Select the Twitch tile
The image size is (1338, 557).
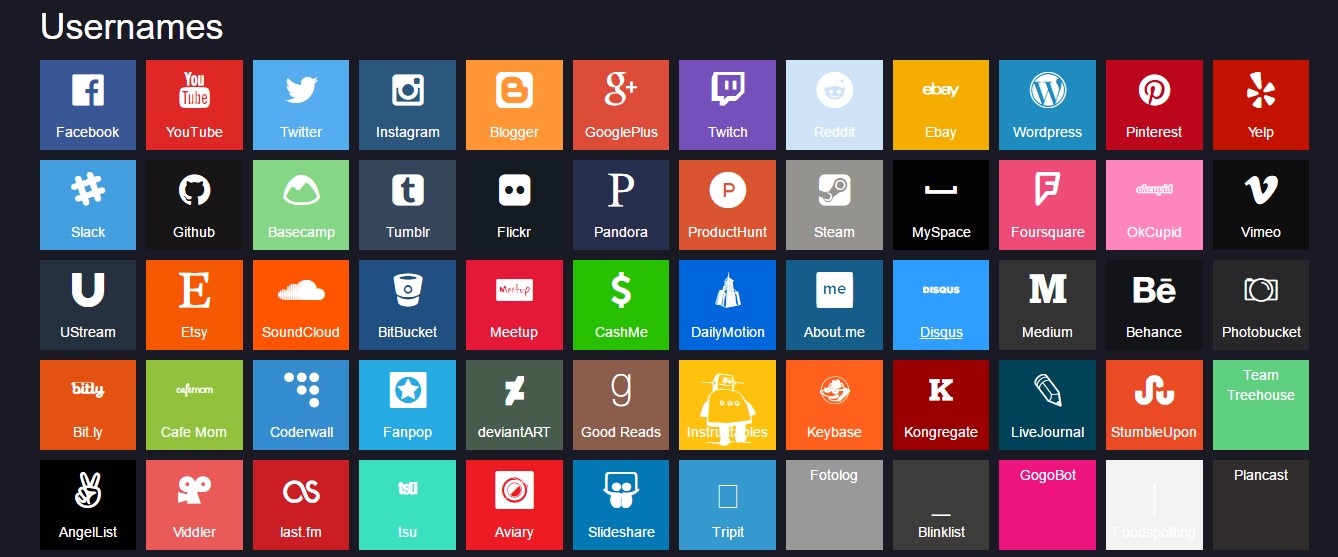[727, 105]
